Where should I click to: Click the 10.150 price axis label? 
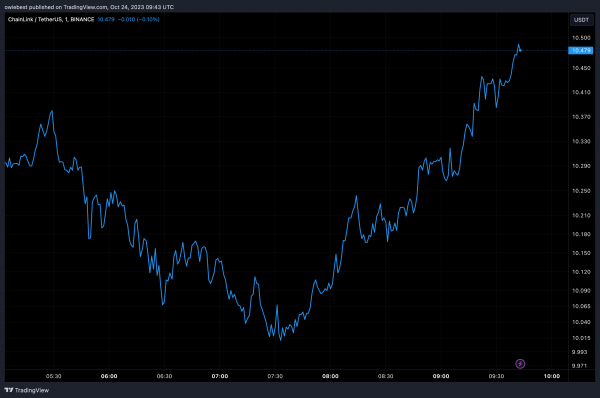point(581,253)
